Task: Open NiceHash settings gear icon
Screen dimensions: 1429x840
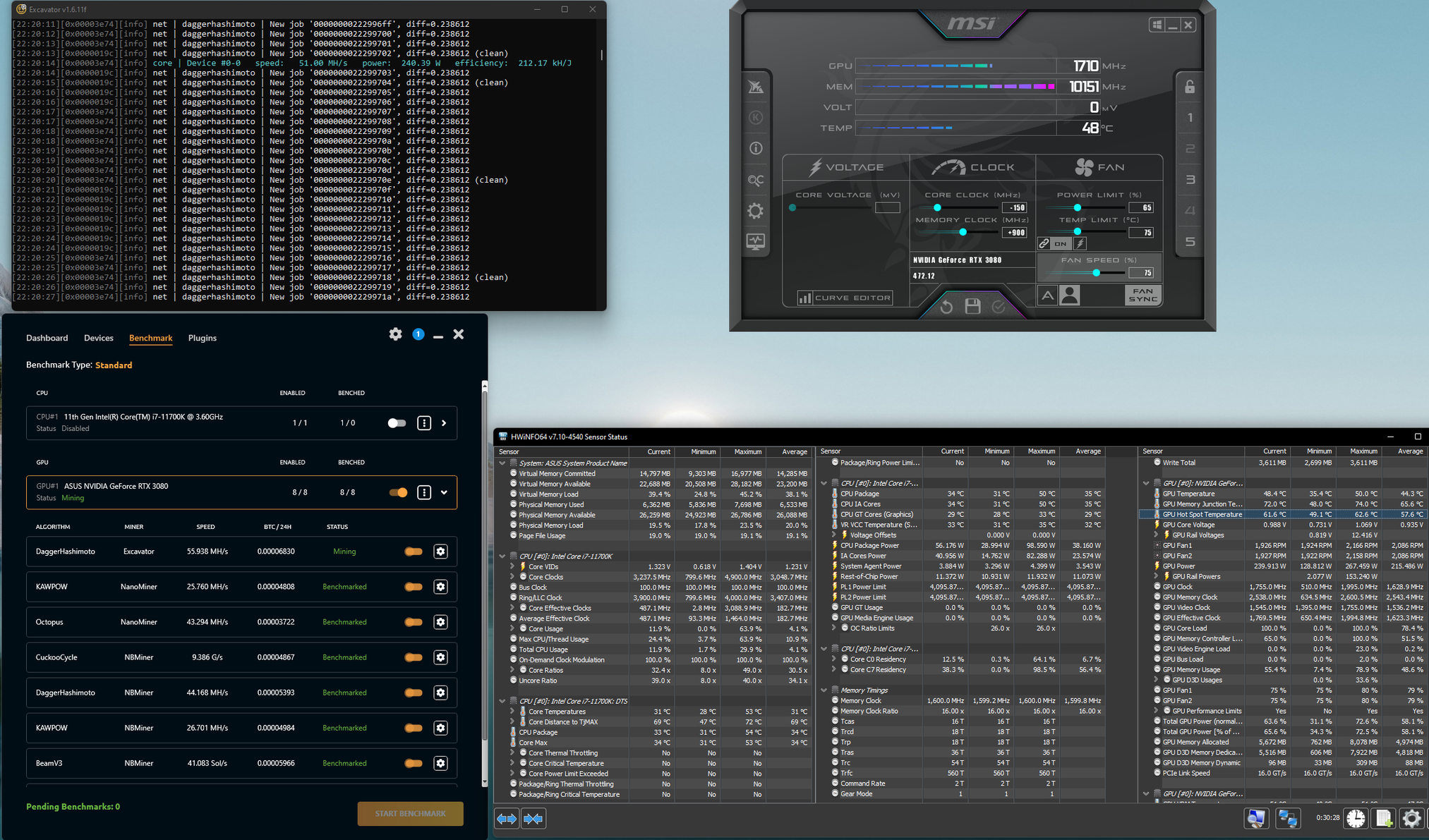Action: point(395,334)
